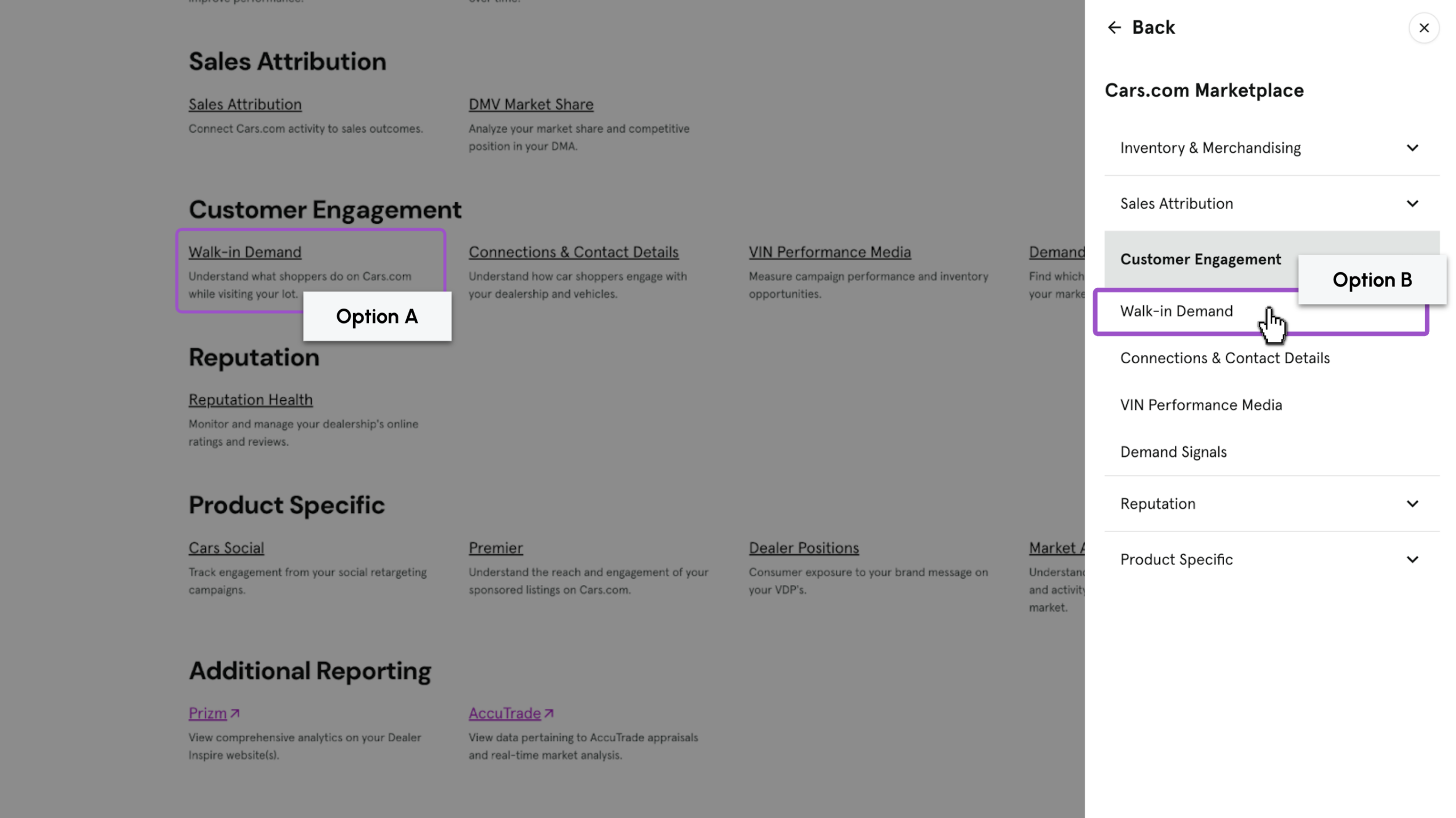The width and height of the screenshot is (1456, 818).
Task: Expand the Reputation section chevron
Action: pos(1412,504)
